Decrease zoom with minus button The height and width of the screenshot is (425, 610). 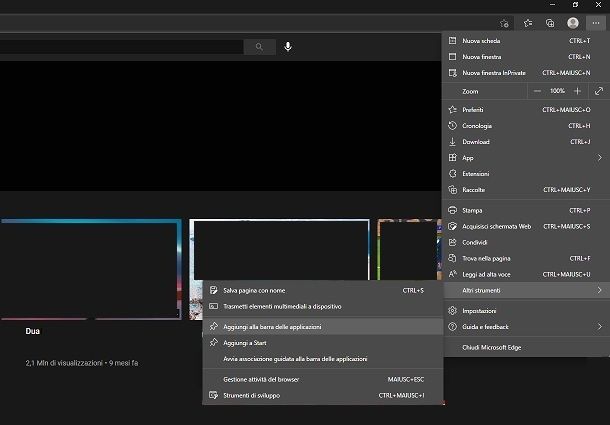point(537,91)
